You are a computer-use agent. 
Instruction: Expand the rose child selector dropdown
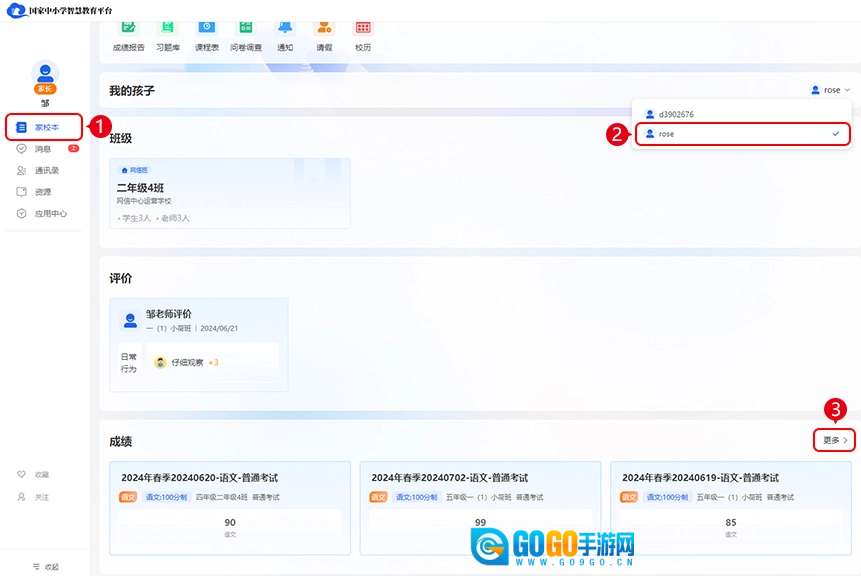(x=831, y=90)
